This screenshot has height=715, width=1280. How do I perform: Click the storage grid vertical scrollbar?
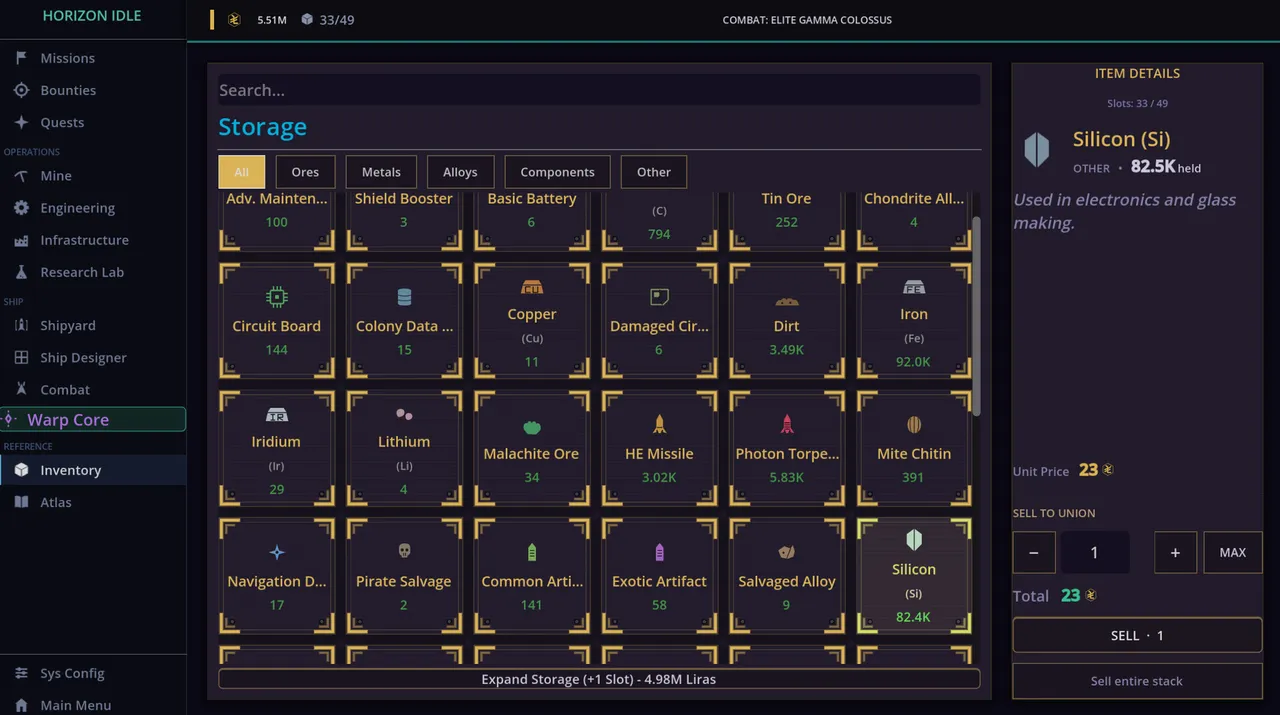point(976,316)
